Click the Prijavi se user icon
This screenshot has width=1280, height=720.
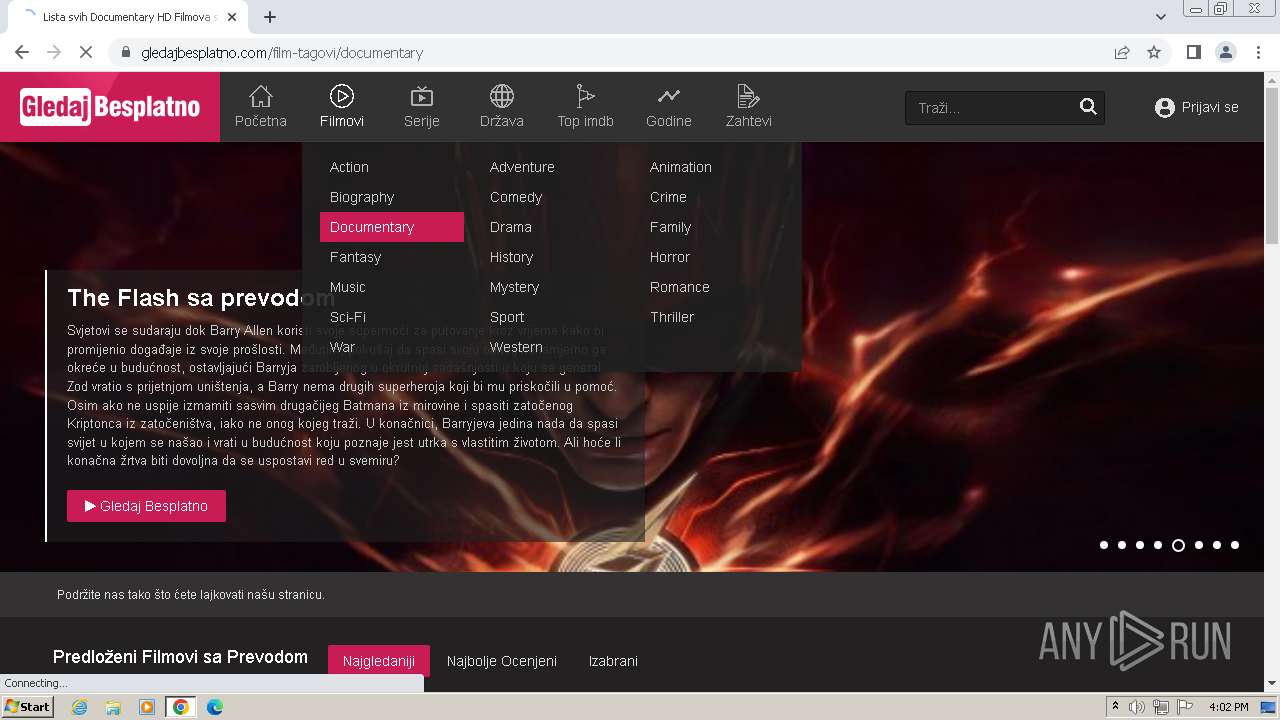(x=1164, y=107)
